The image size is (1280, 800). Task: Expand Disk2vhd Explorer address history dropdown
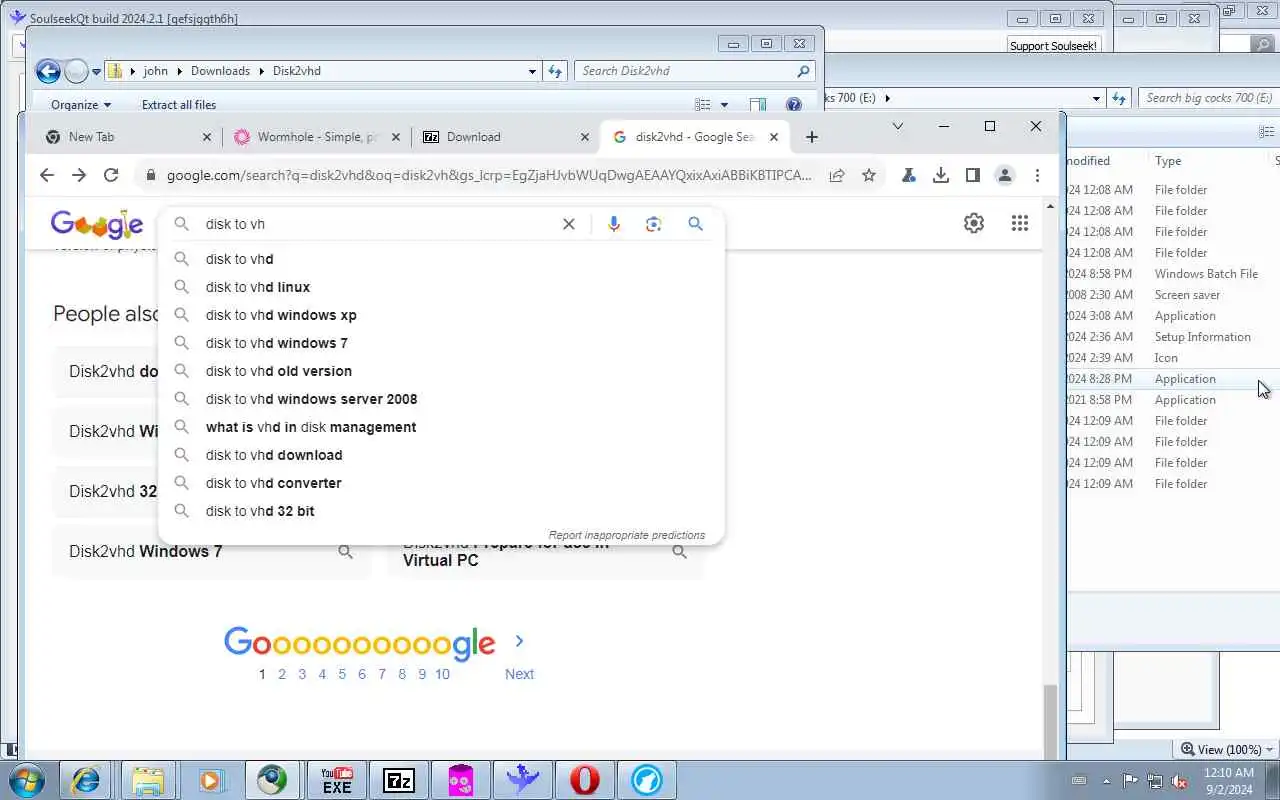click(532, 71)
